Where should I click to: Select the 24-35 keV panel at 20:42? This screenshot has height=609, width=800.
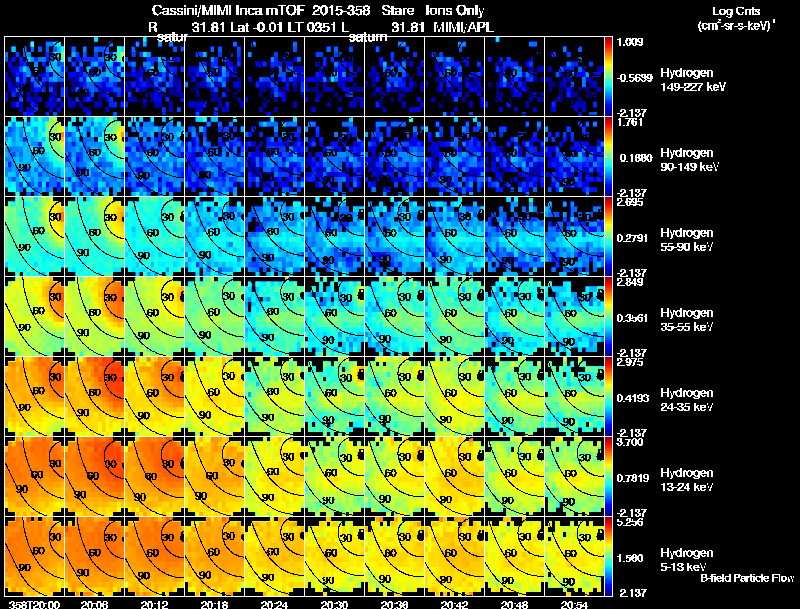coord(455,397)
